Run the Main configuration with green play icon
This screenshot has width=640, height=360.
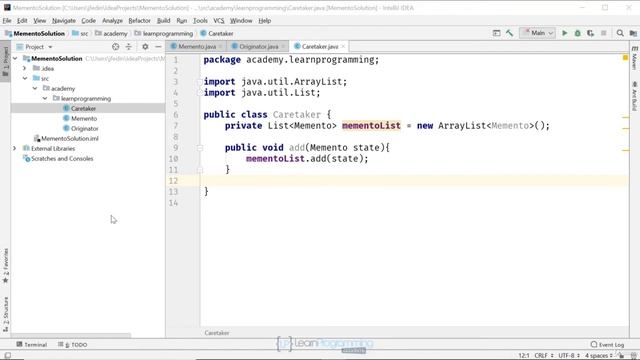point(564,33)
